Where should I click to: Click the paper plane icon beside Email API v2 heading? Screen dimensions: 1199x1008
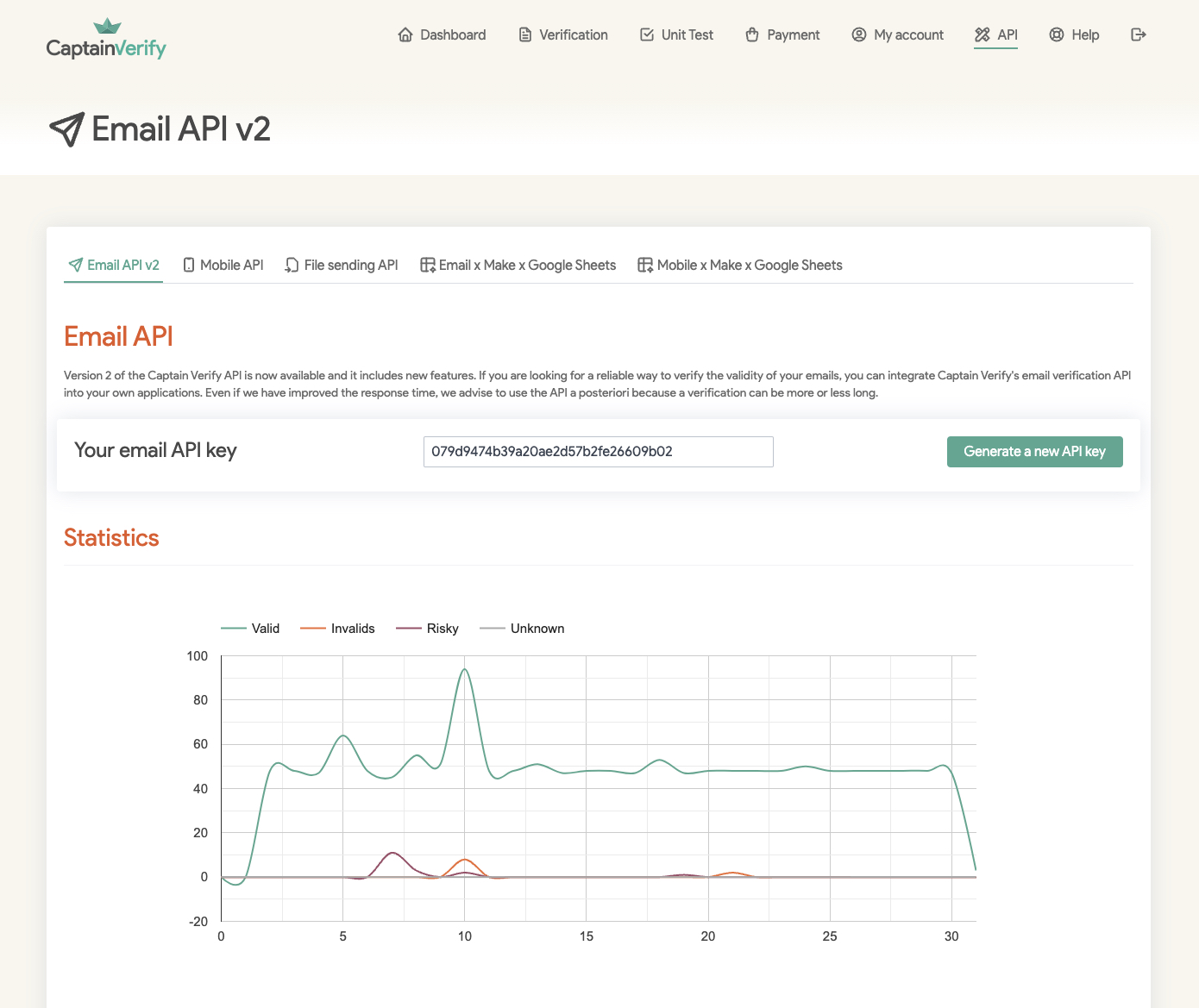67,129
